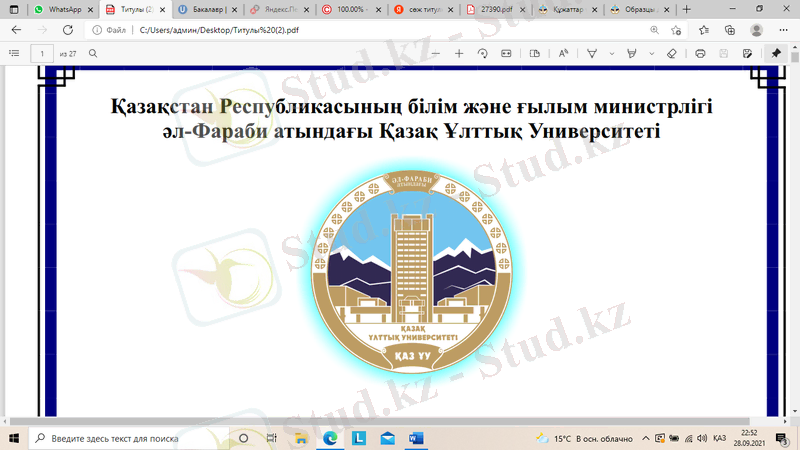Viewport: 800px width, 450px height.
Task: Click the browser refresh button
Action: point(67,30)
